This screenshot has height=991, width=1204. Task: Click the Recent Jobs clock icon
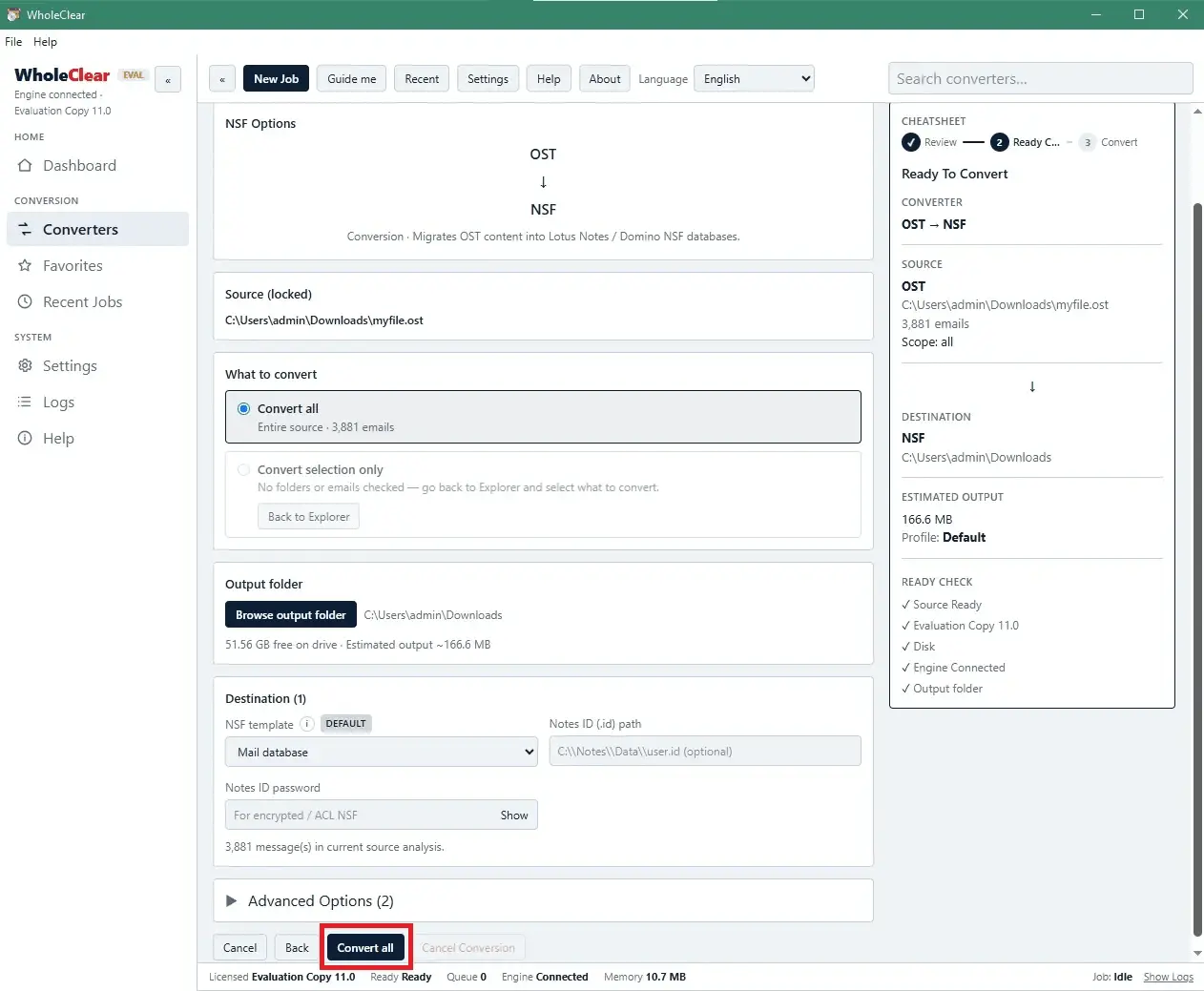25,302
